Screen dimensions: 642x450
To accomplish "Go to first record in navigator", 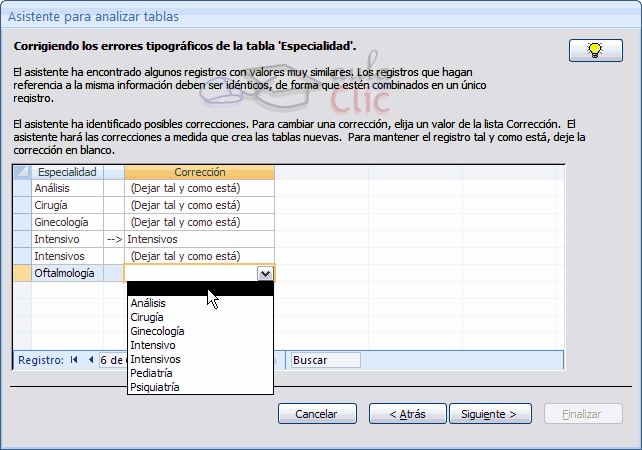I will click(x=74, y=360).
